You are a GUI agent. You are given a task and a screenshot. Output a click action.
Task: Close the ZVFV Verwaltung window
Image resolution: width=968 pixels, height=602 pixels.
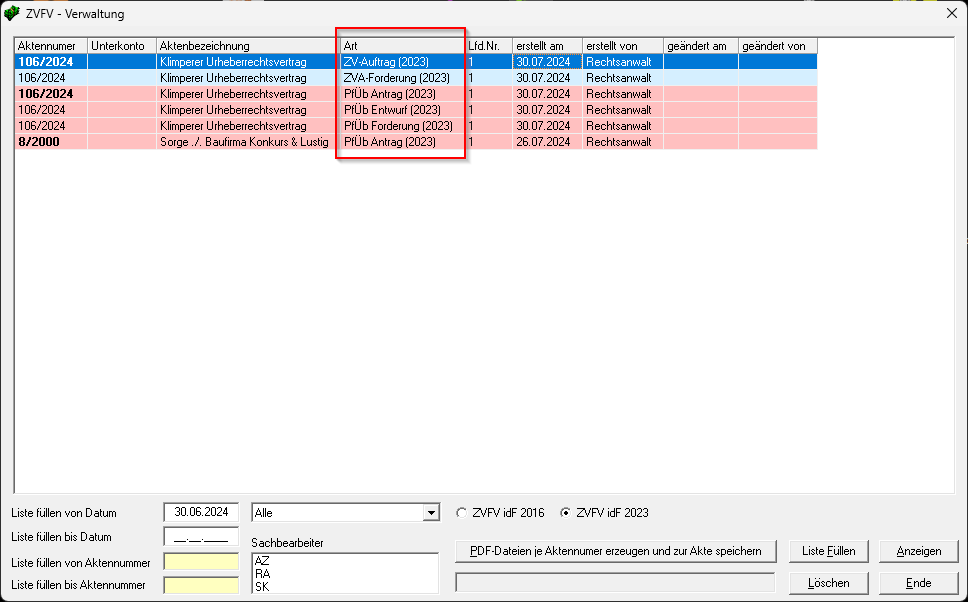click(x=950, y=14)
